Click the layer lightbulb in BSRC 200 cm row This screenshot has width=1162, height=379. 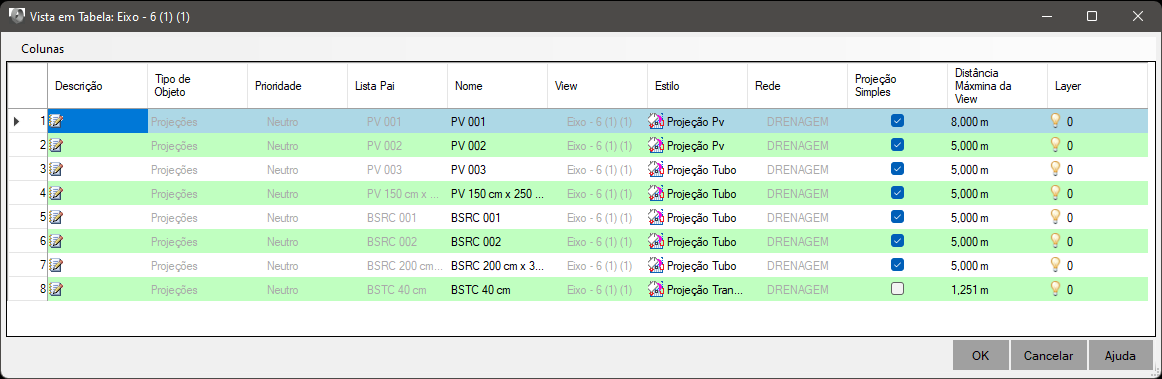(x=1056, y=264)
